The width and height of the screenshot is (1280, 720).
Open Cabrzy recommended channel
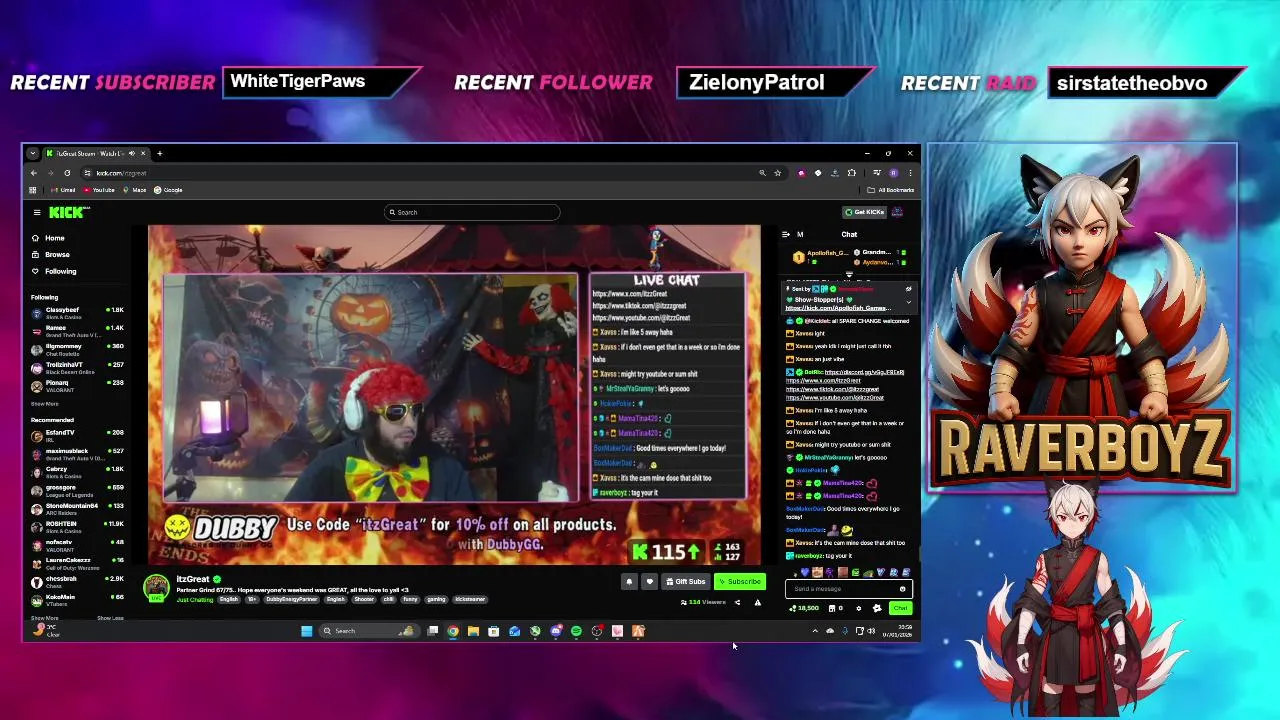click(78, 473)
